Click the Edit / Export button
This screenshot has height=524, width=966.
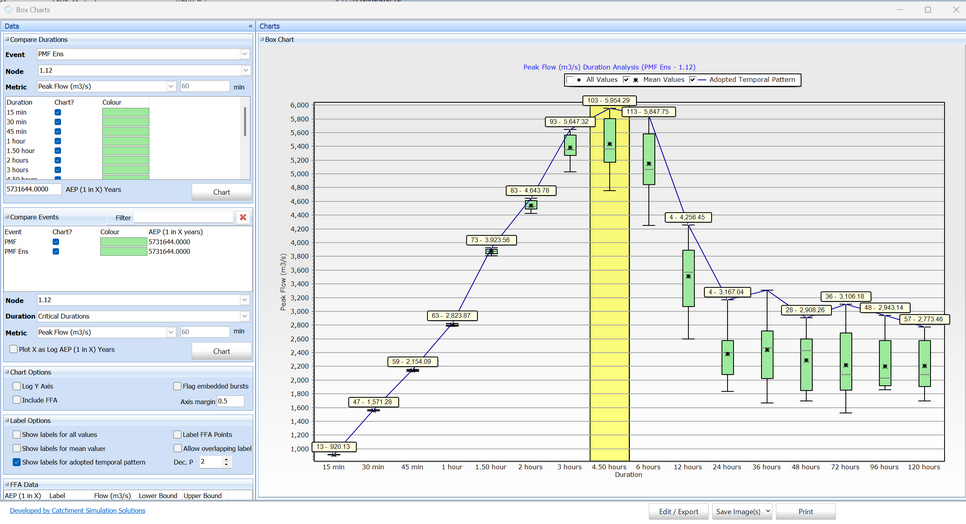click(678, 511)
